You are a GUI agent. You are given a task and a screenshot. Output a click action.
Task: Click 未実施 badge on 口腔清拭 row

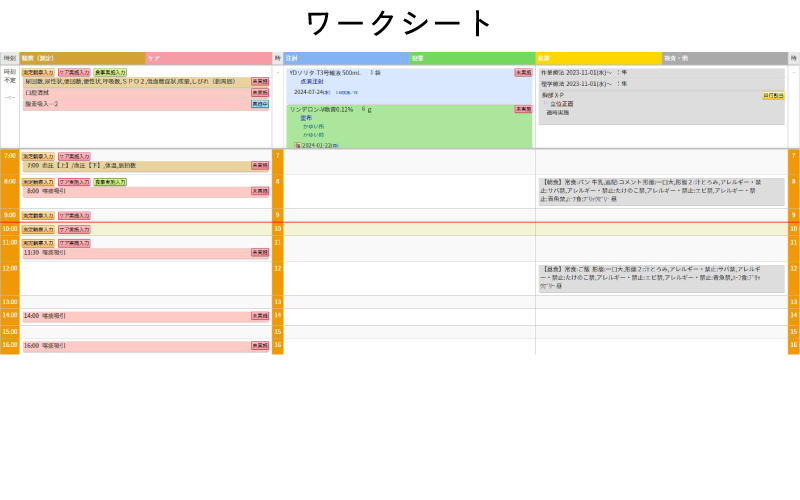(x=259, y=93)
